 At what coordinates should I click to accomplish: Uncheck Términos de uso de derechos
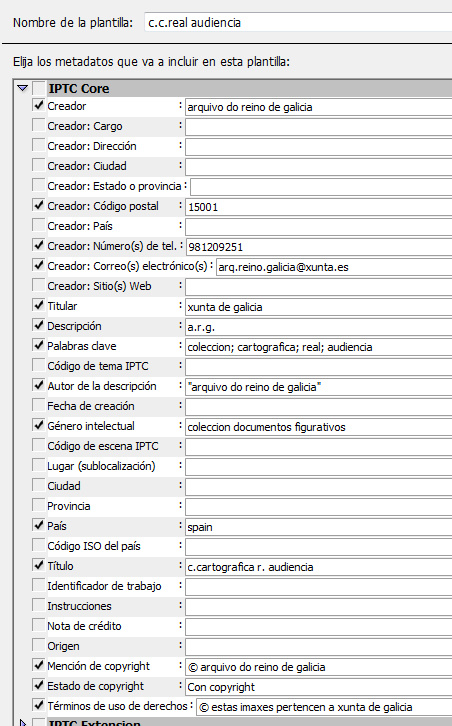point(39,705)
